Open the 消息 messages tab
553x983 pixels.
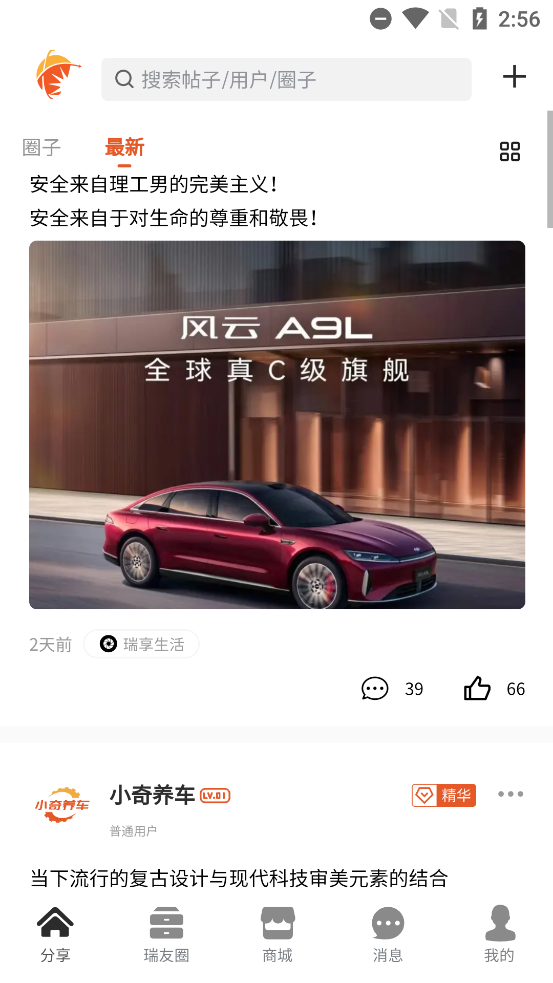(387, 934)
